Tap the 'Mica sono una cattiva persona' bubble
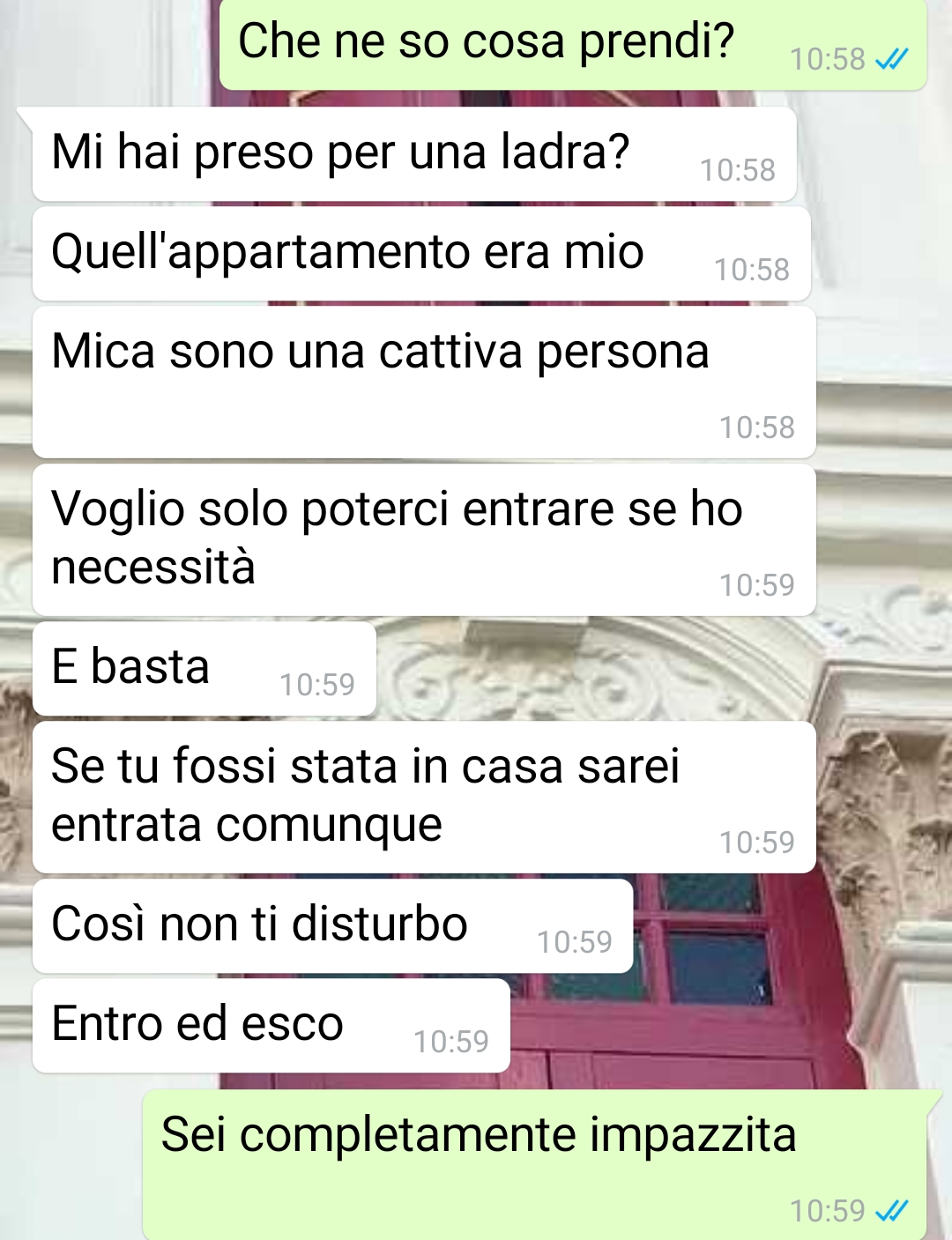This screenshot has height=1240, width=952. (x=424, y=382)
